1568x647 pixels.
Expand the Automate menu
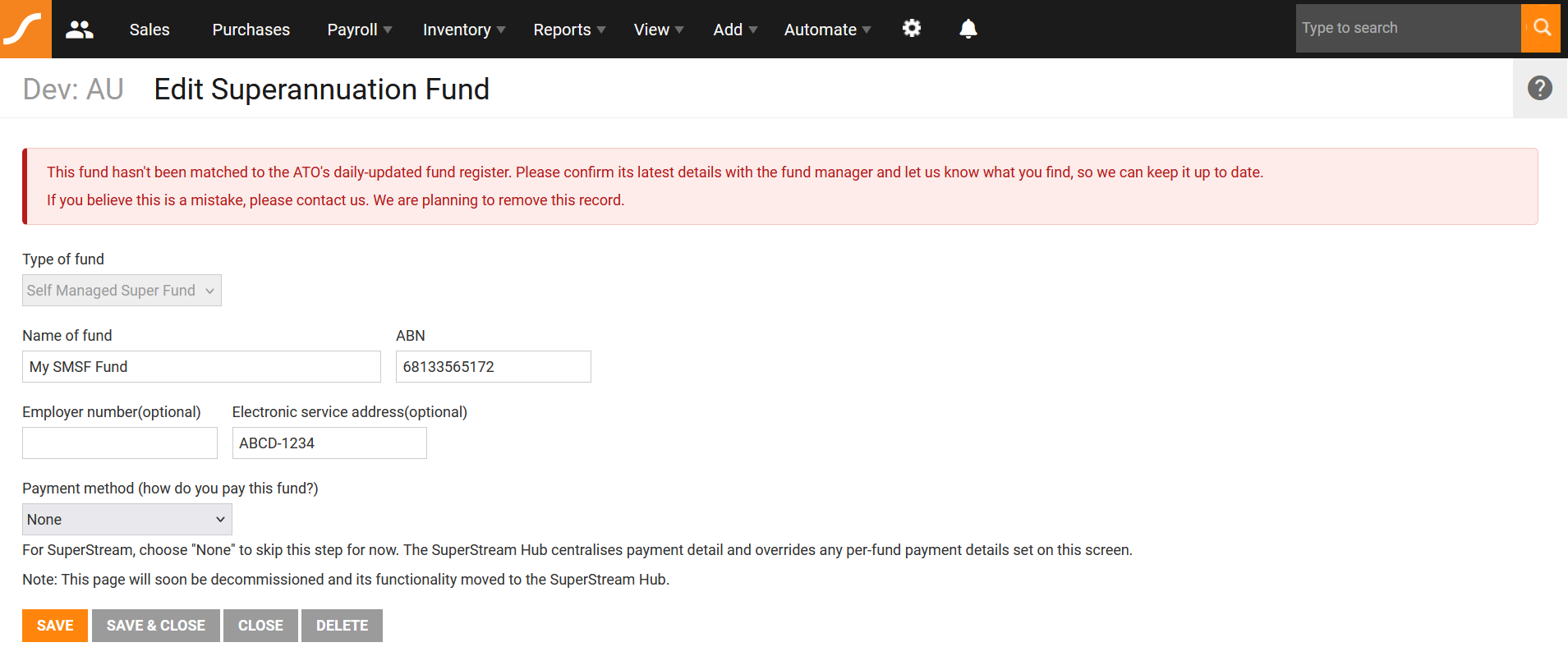(827, 30)
